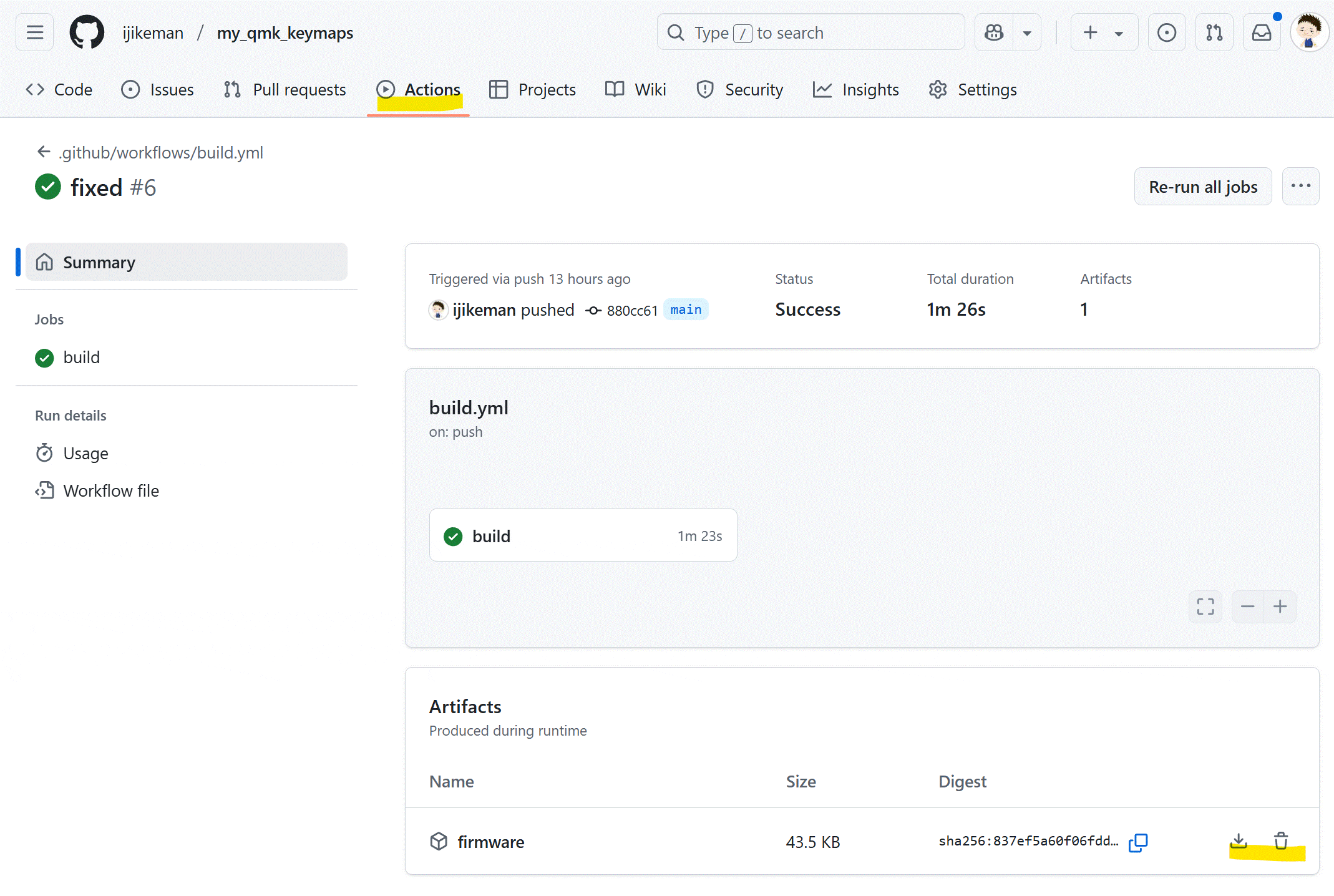Open the run options ellipsis menu
The image size is (1334, 896).
click(1301, 186)
